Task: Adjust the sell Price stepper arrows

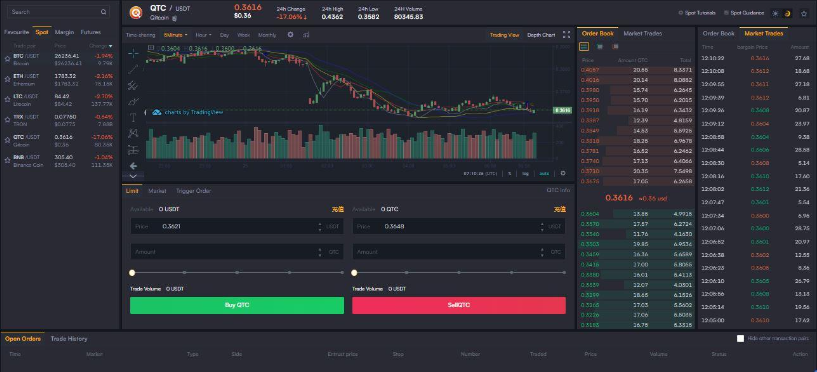Action: point(542,227)
